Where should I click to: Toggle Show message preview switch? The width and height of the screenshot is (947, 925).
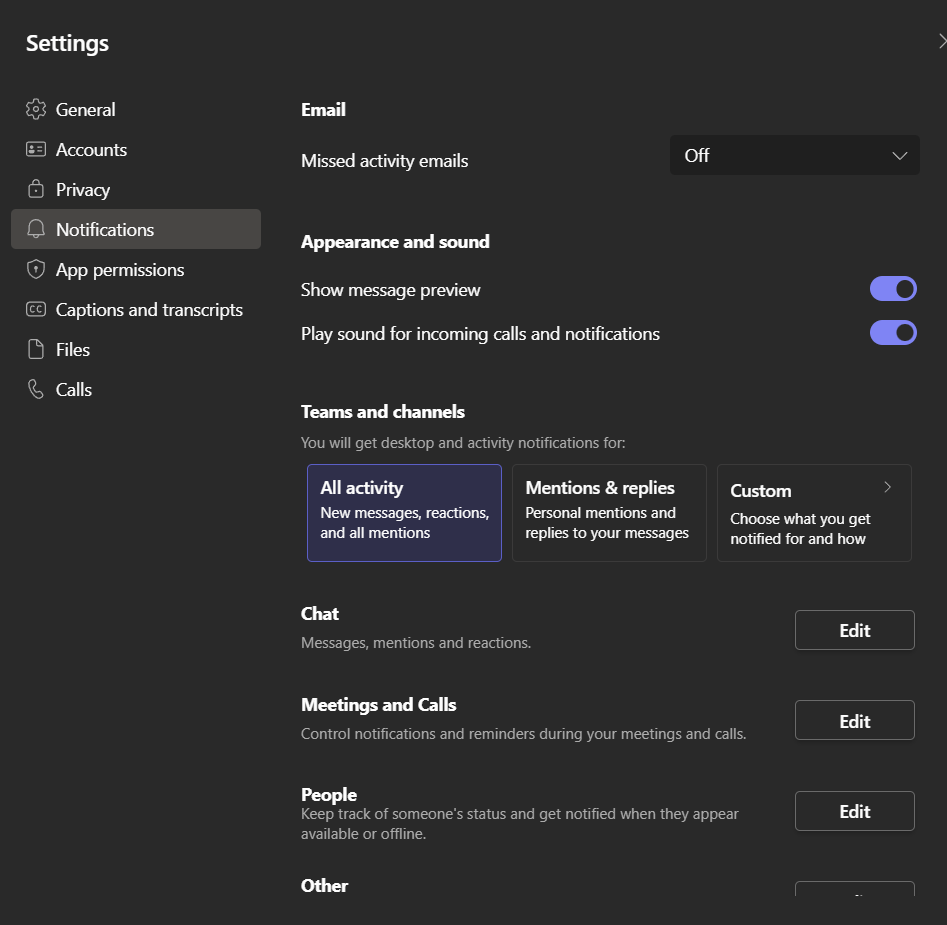(x=893, y=289)
